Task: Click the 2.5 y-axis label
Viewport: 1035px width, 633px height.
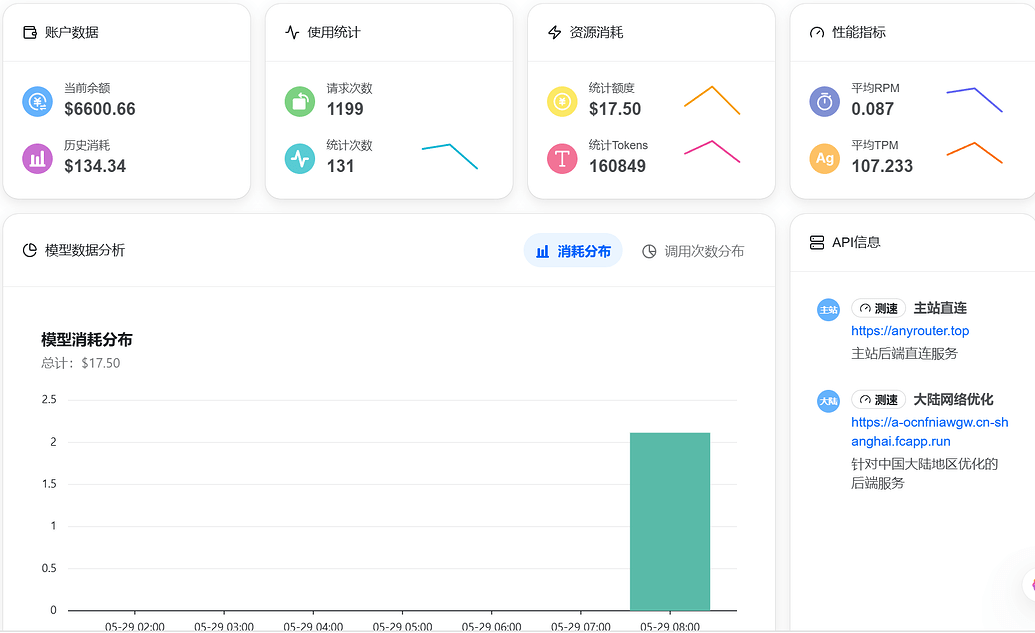Action: tap(49, 399)
